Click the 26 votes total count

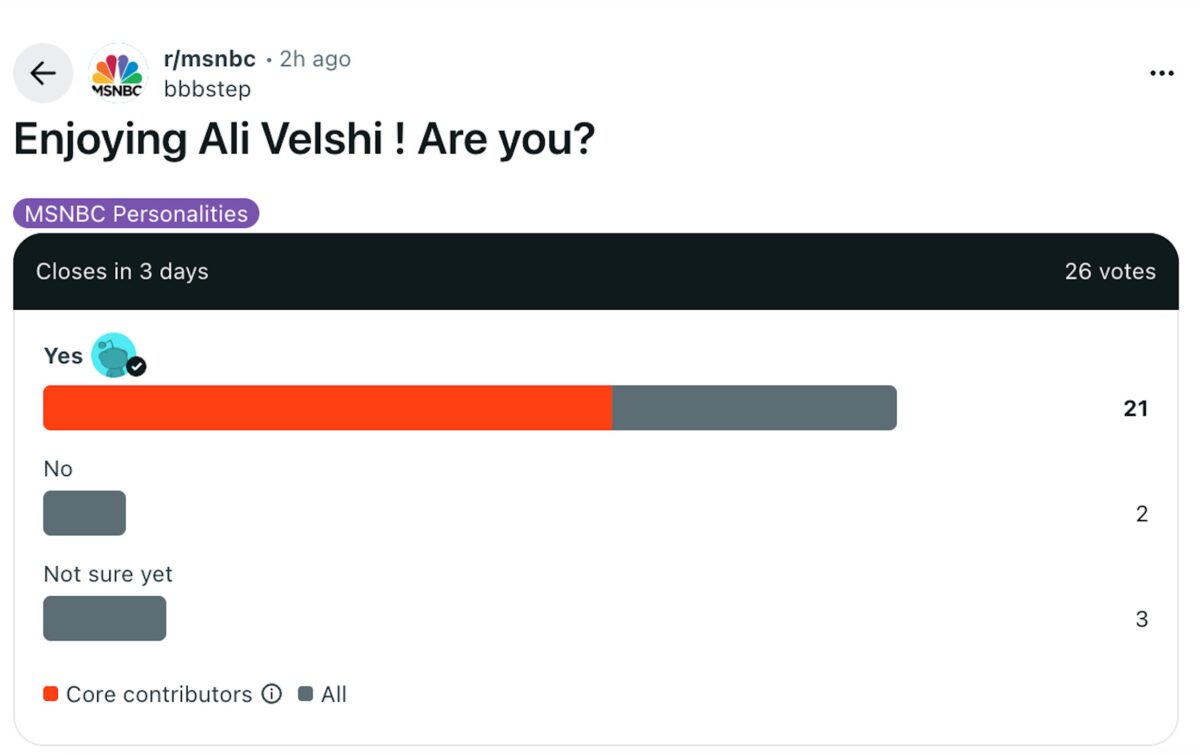(x=1109, y=271)
